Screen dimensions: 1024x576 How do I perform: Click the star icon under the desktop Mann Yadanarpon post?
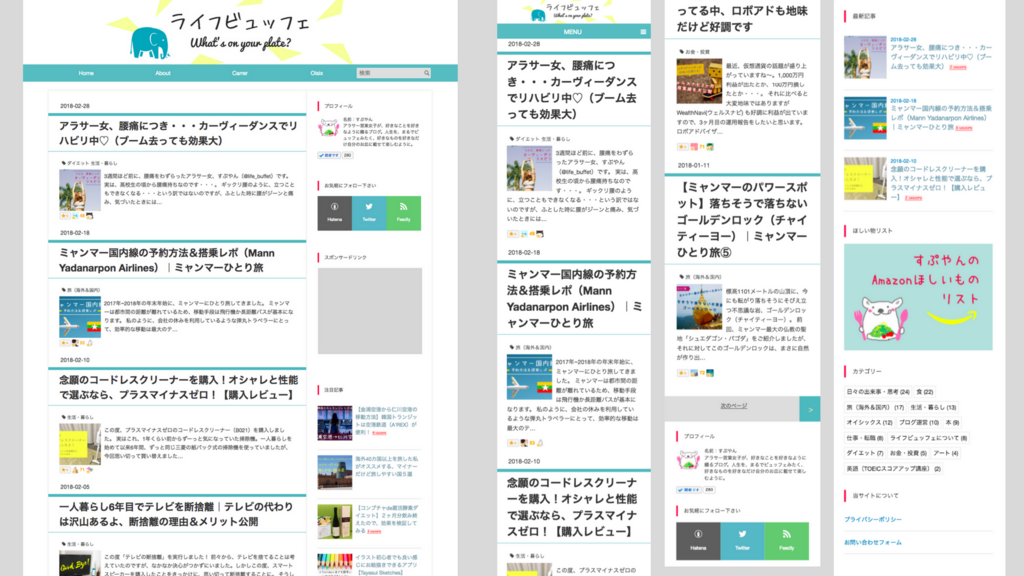tap(64, 343)
